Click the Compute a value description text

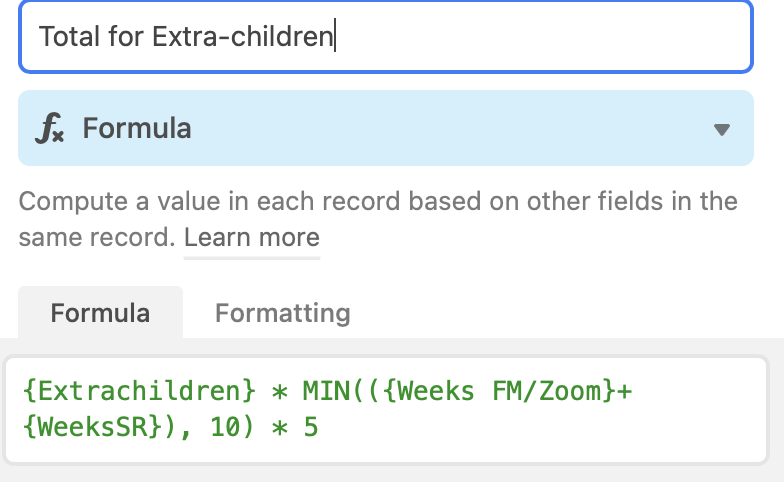click(378, 219)
